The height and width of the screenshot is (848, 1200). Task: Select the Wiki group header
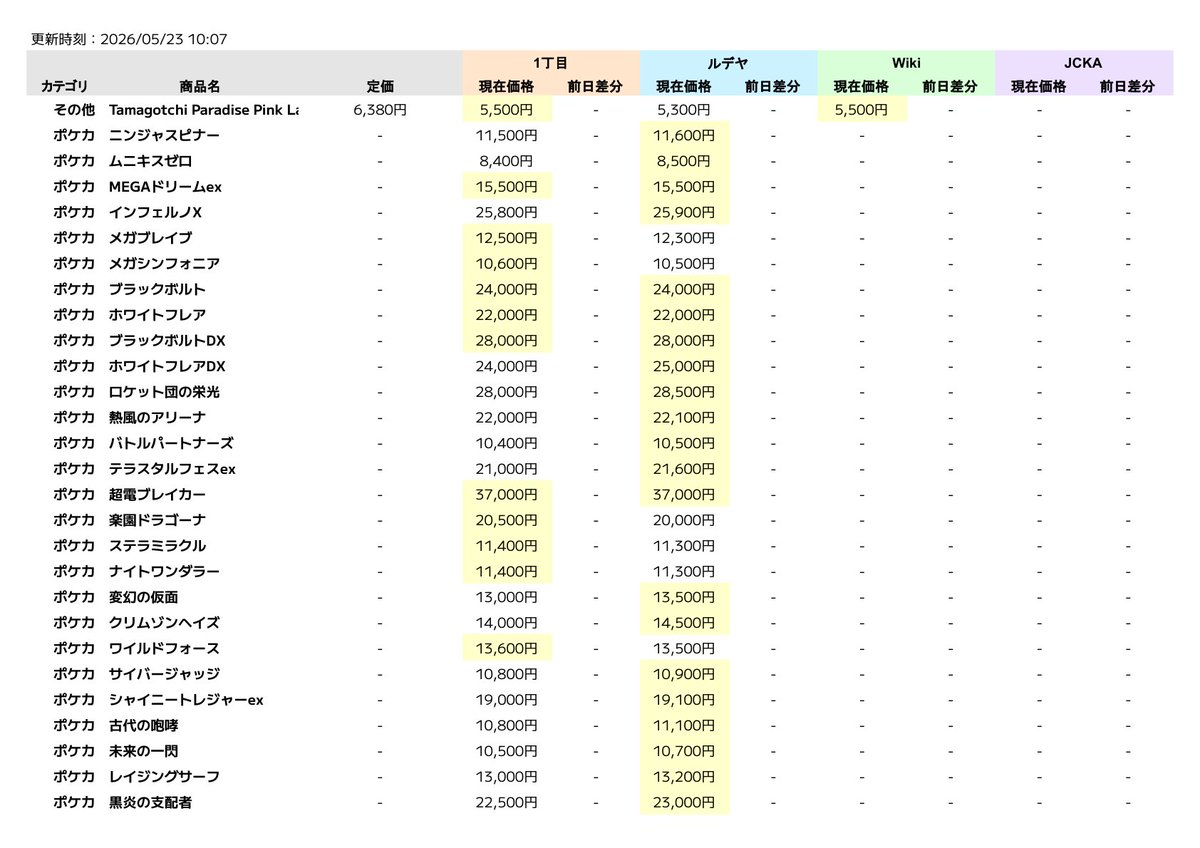point(906,62)
